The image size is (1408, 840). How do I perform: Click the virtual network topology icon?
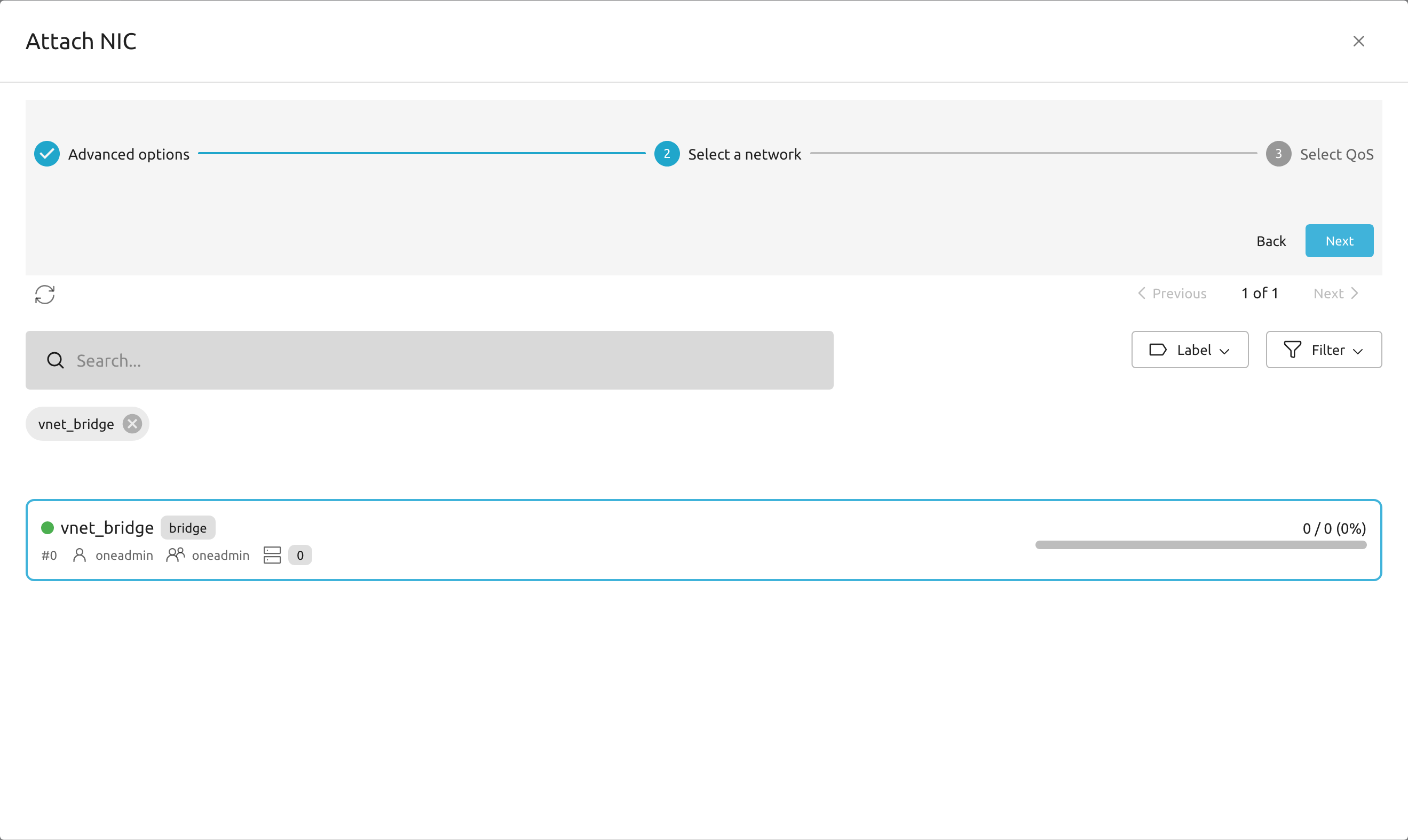pyautogui.click(x=272, y=555)
